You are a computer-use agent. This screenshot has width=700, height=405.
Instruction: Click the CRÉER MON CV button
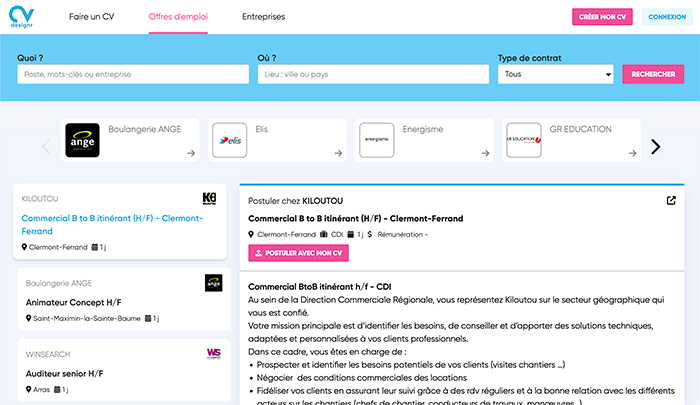(x=602, y=17)
